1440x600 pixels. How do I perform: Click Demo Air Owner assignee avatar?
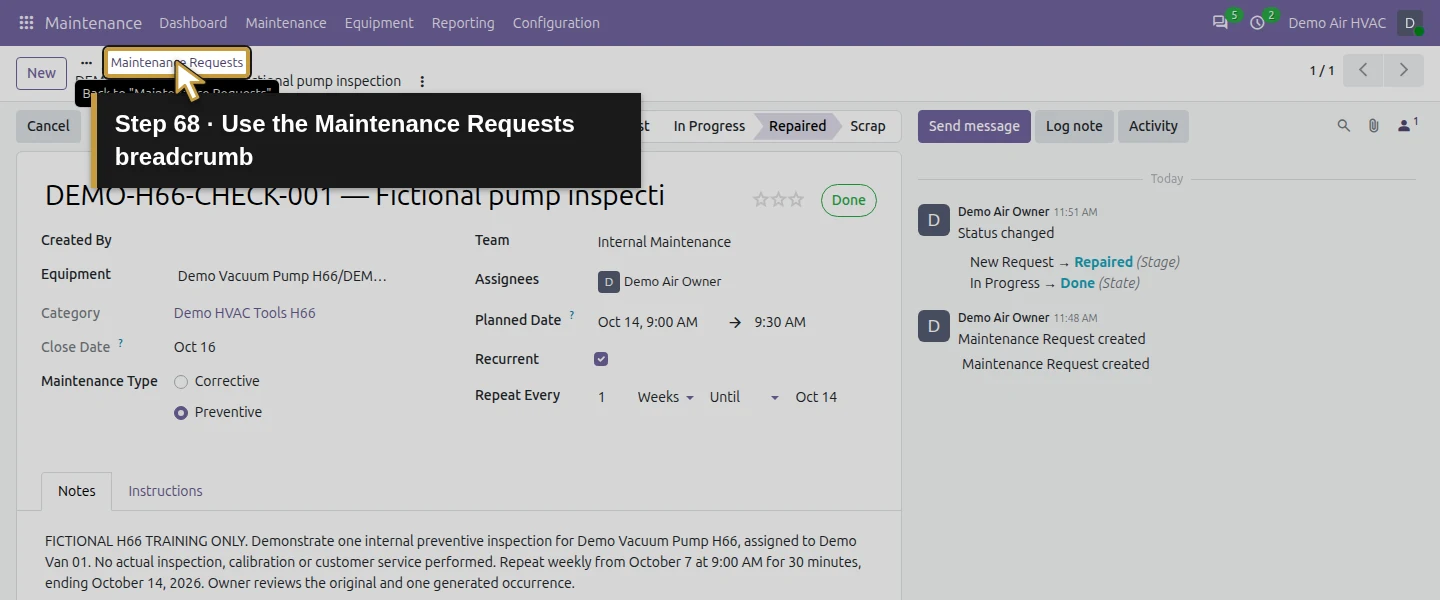pos(609,282)
